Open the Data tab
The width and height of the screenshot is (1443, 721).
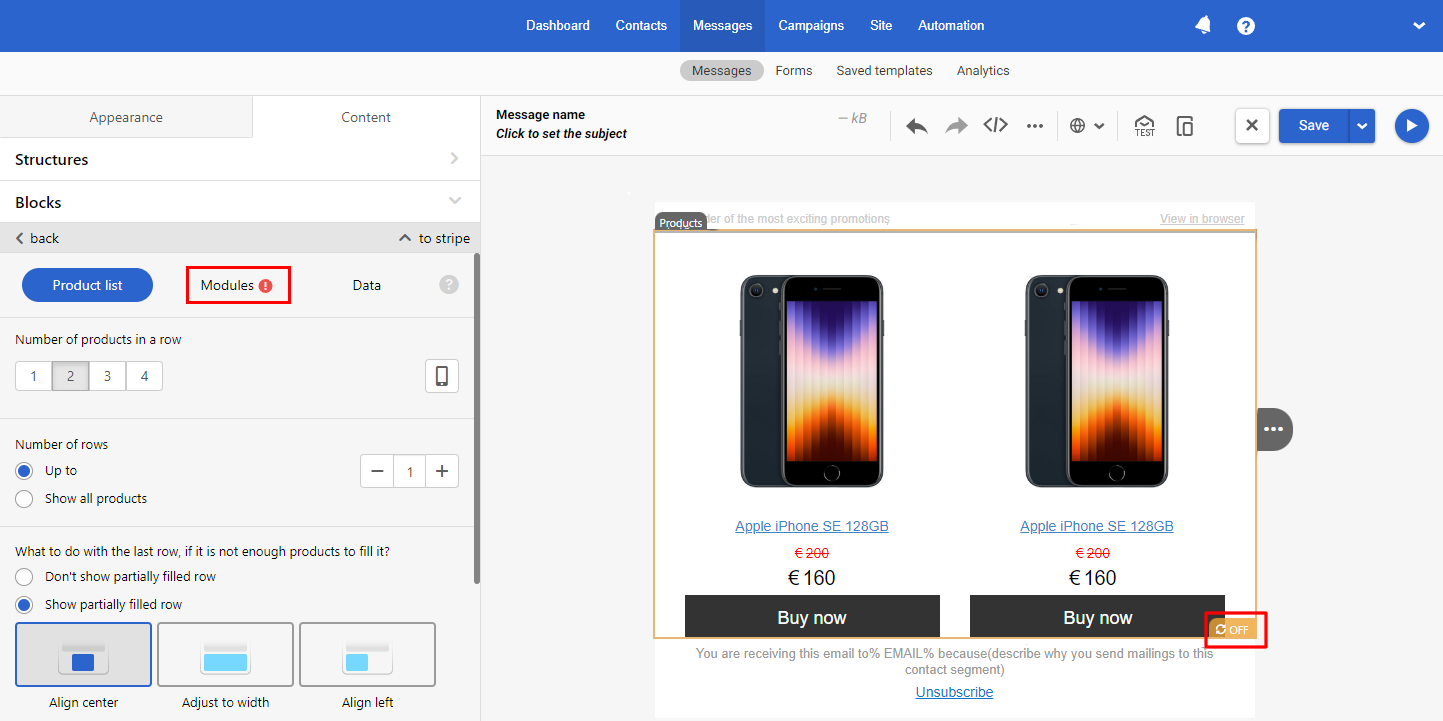(367, 285)
